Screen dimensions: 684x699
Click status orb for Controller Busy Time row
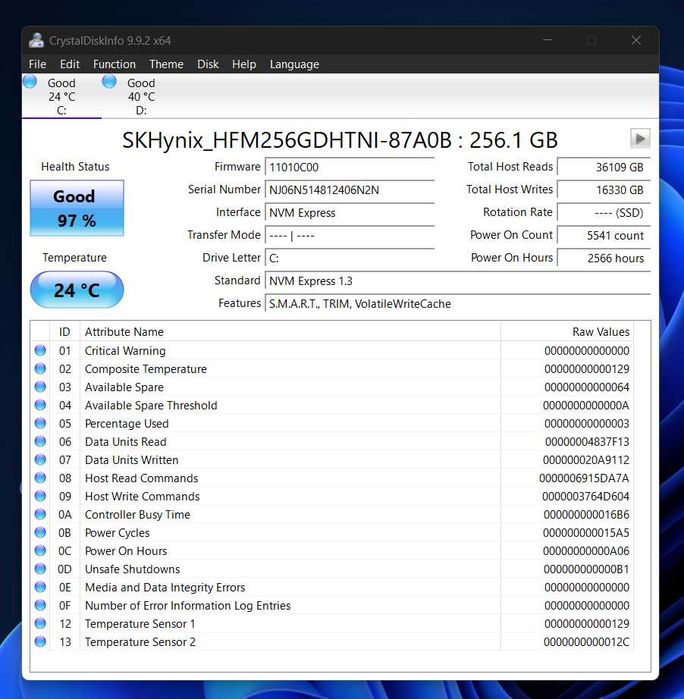coord(40,514)
